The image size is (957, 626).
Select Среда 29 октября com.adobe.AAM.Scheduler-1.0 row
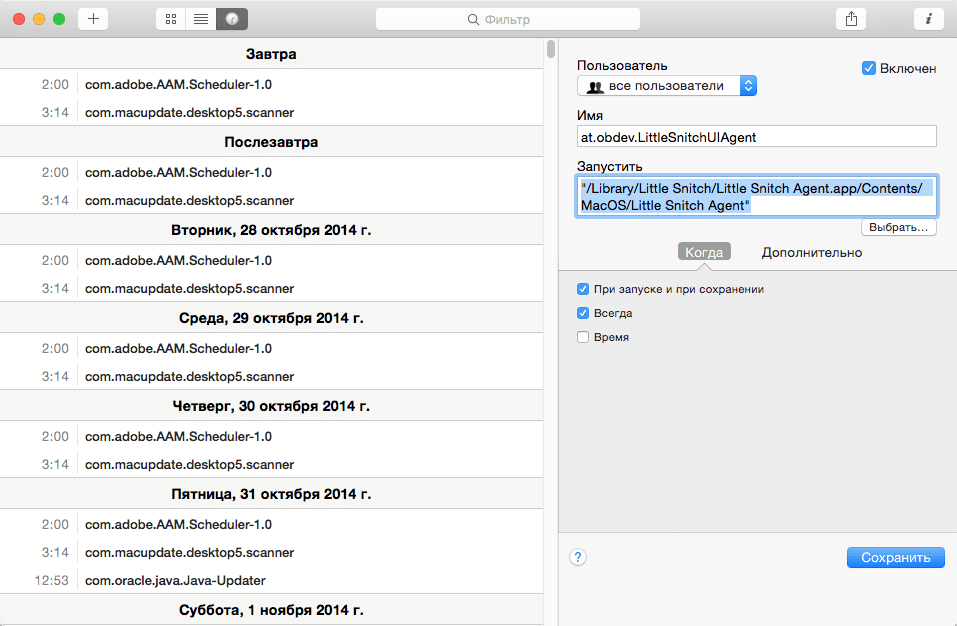coord(272,348)
